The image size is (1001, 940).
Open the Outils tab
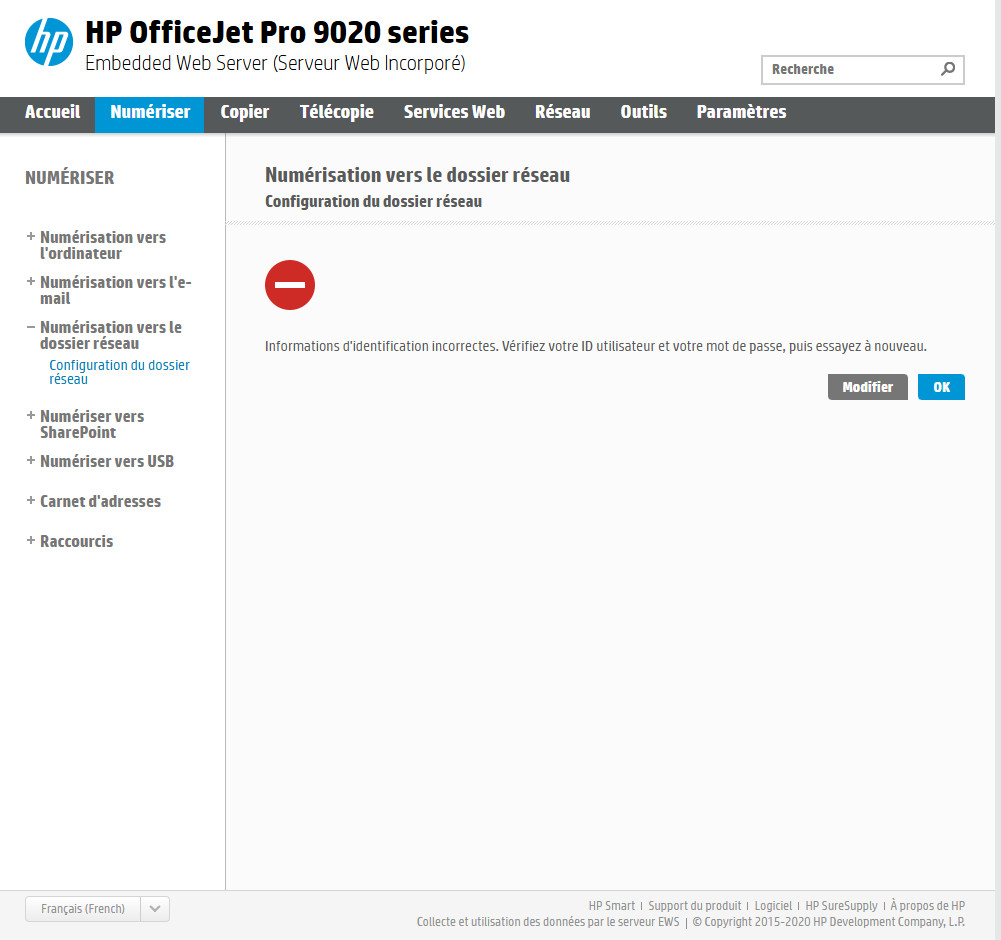click(x=644, y=112)
